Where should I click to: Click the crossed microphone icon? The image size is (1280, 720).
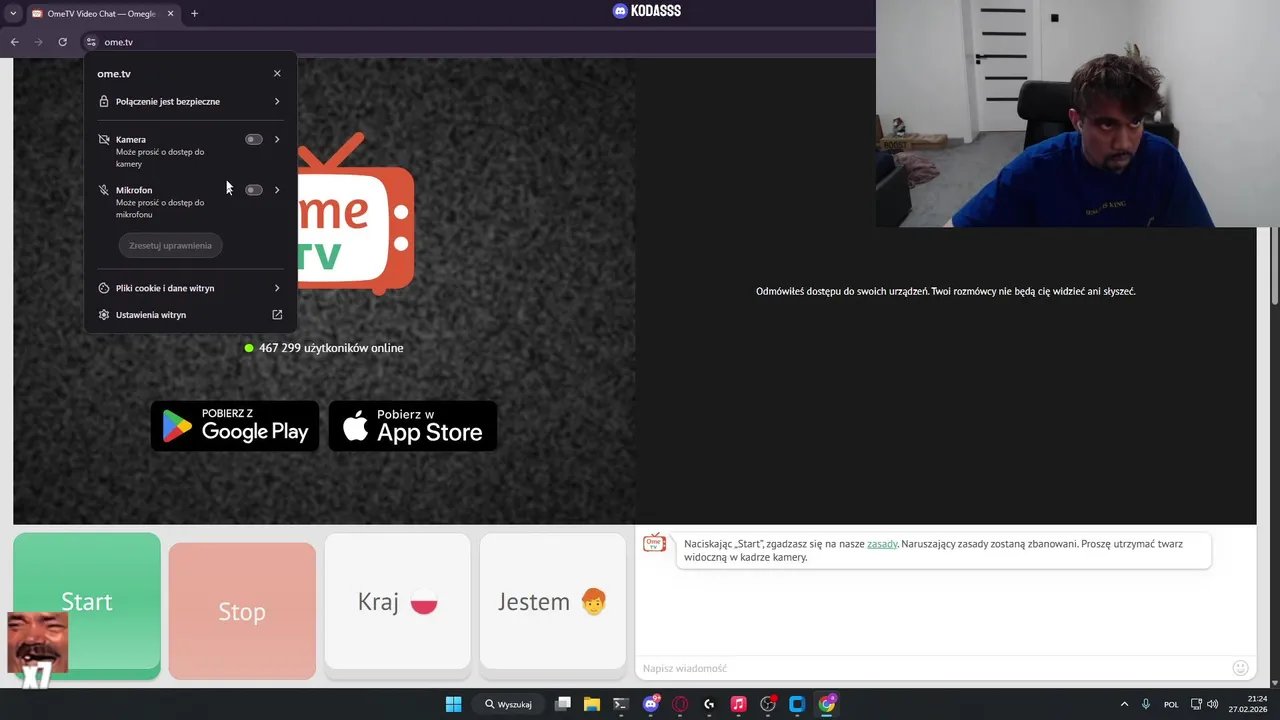pos(104,190)
